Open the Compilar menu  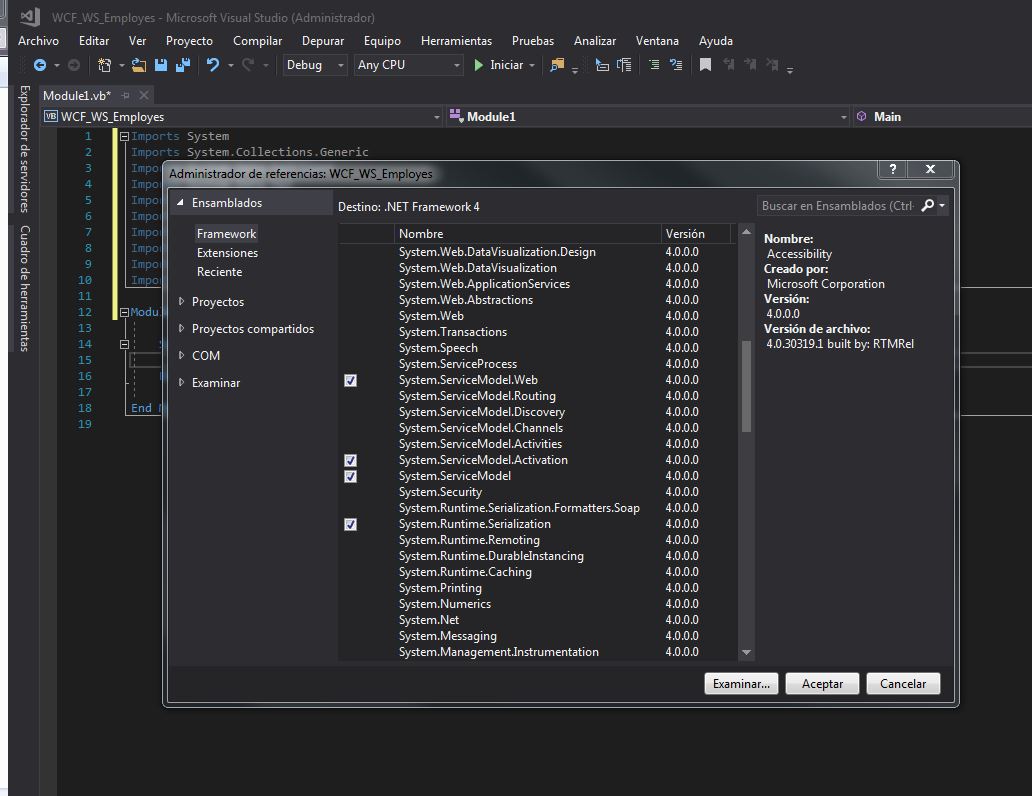257,41
